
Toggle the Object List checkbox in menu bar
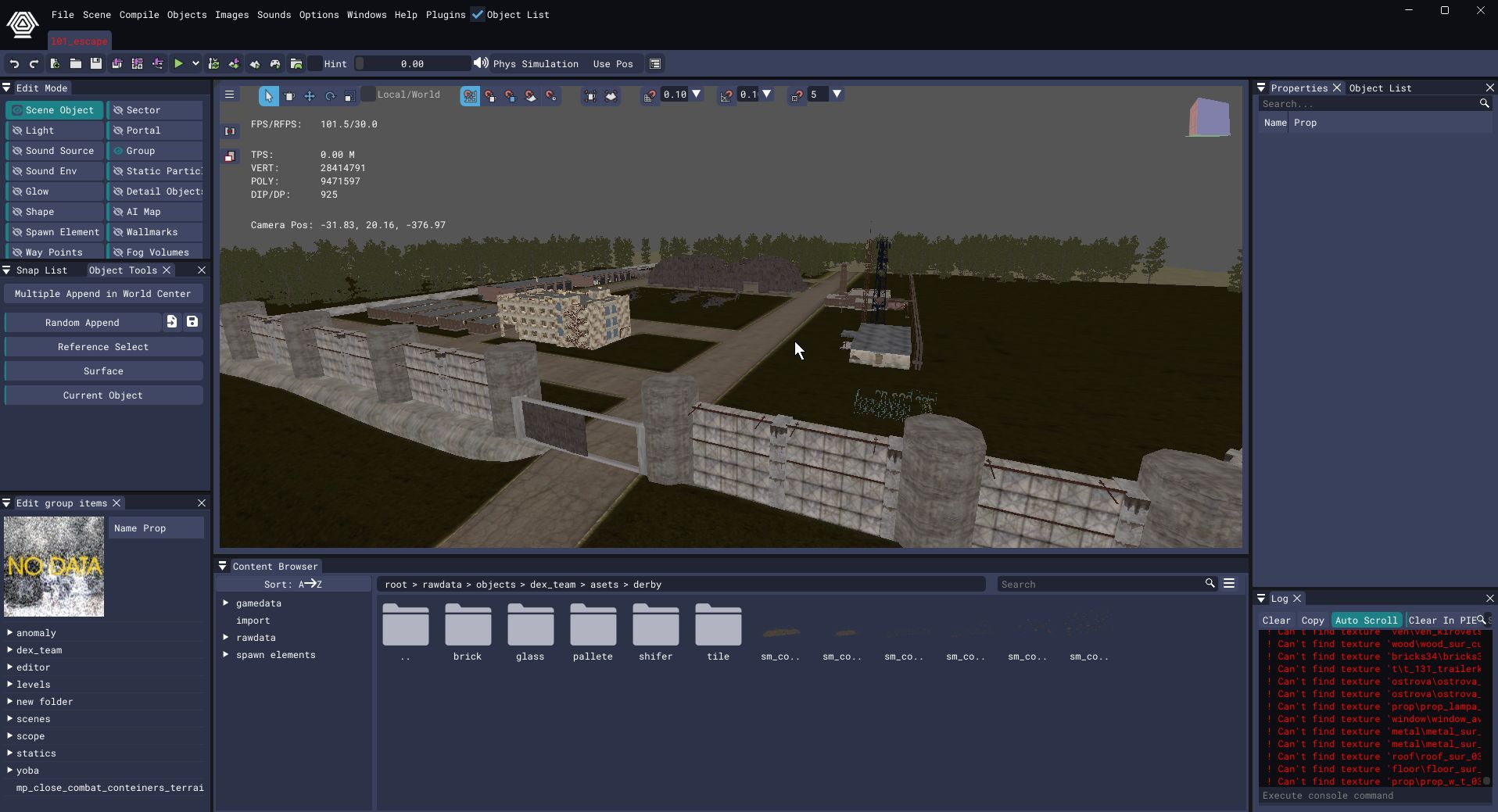point(477,14)
